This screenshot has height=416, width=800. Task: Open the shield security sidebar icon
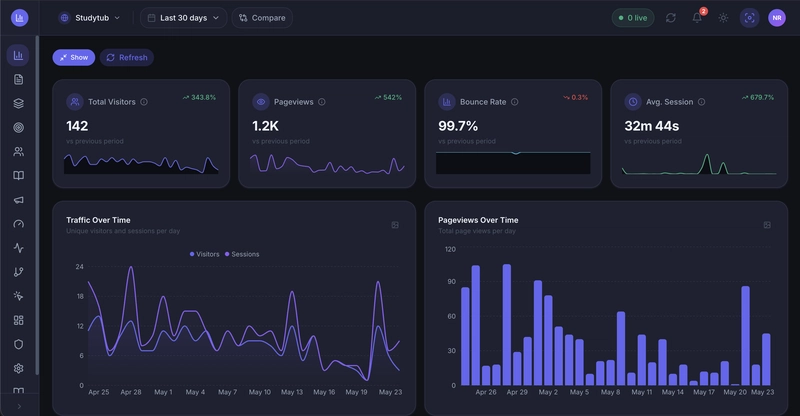click(18, 344)
